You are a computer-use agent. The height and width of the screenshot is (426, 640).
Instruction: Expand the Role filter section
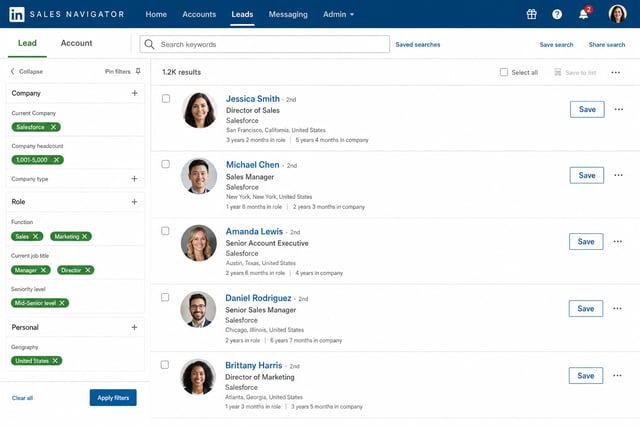click(134, 202)
